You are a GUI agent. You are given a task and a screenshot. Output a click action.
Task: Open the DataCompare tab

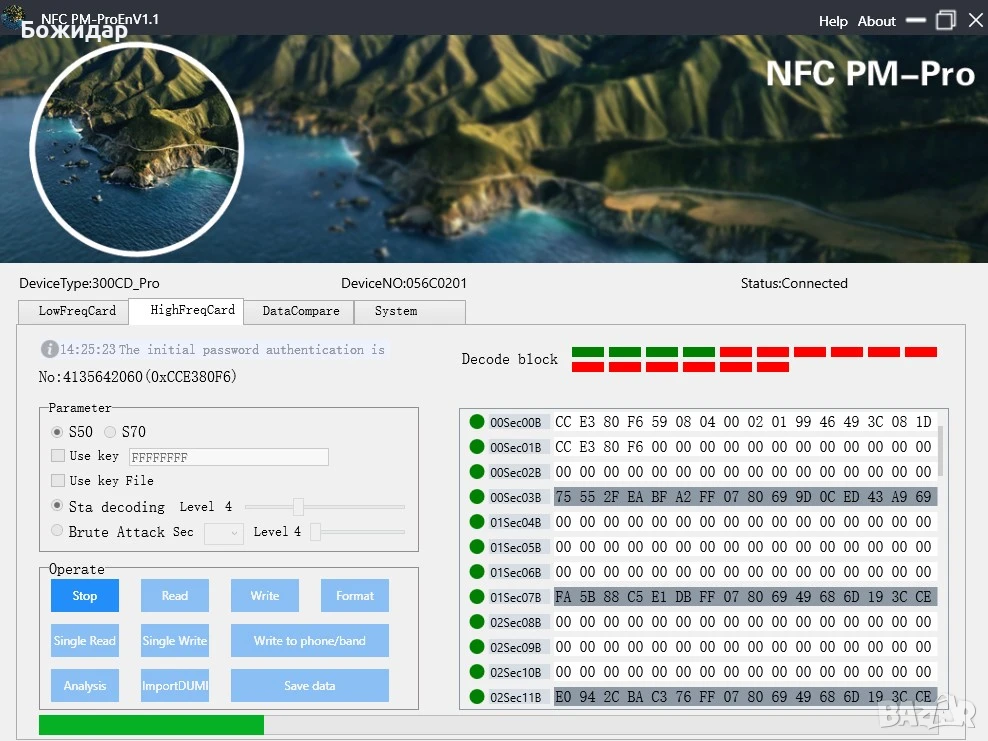coord(299,311)
